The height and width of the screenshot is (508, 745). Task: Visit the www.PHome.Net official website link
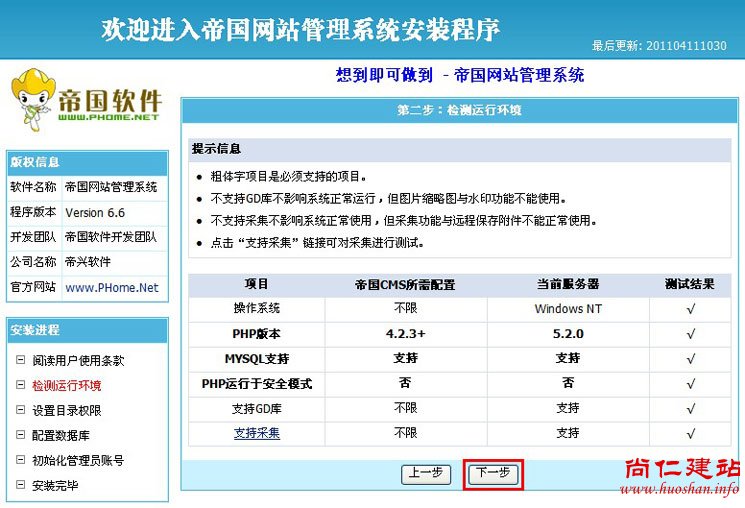(112, 288)
